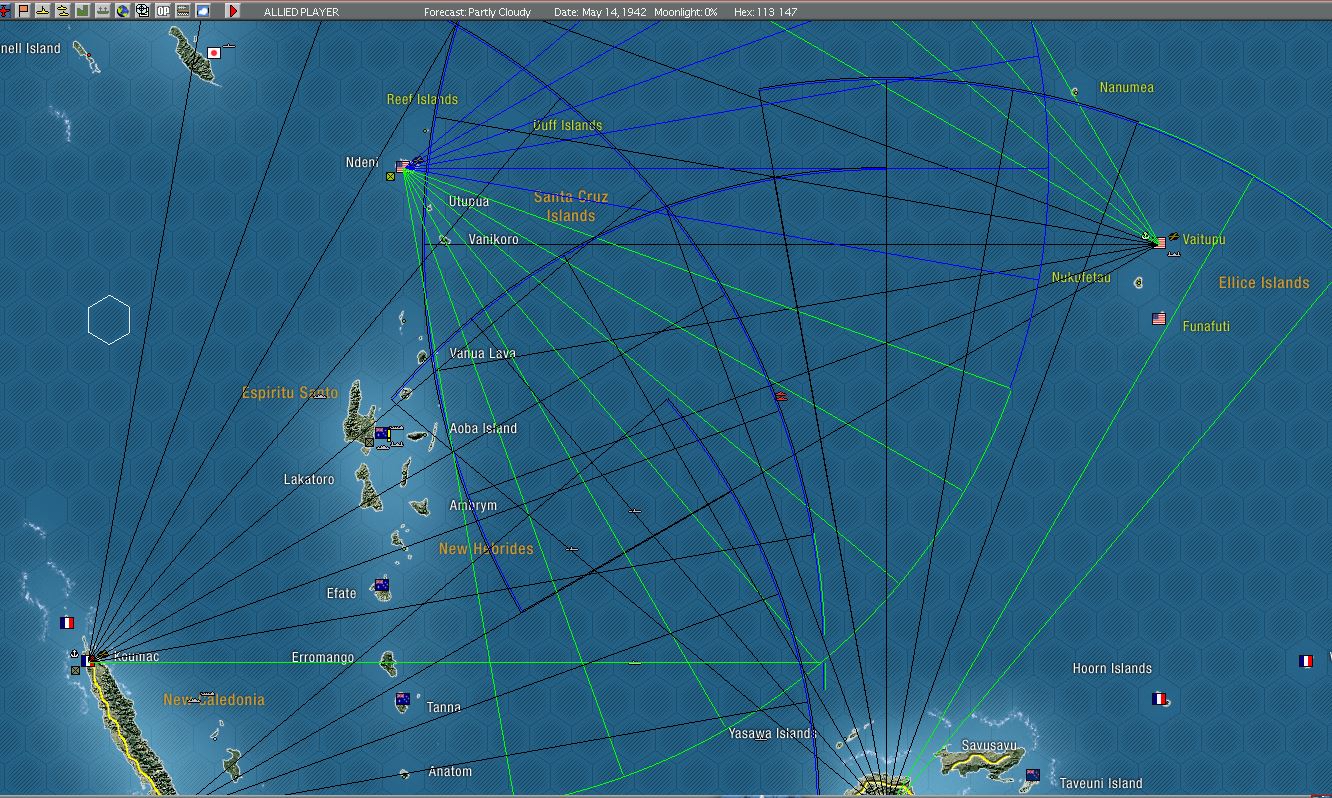Image resolution: width=1332 pixels, height=798 pixels.
Task: Select the Australian flag at Taveuni Island
Action: pos(1033,775)
